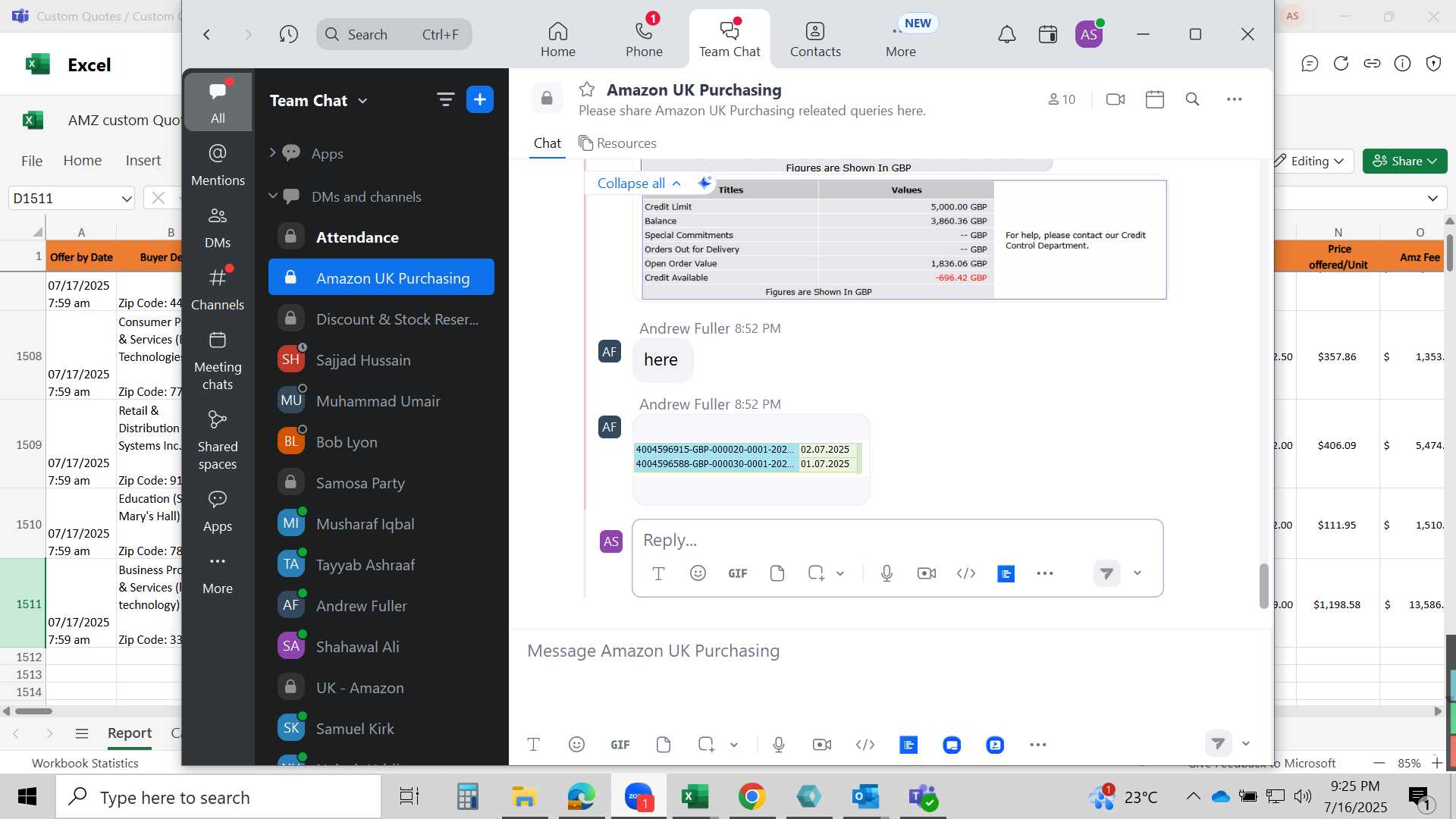Open Excel from the Windows taskbar
The image size is (1456, 819).
[x=695, y=797]
